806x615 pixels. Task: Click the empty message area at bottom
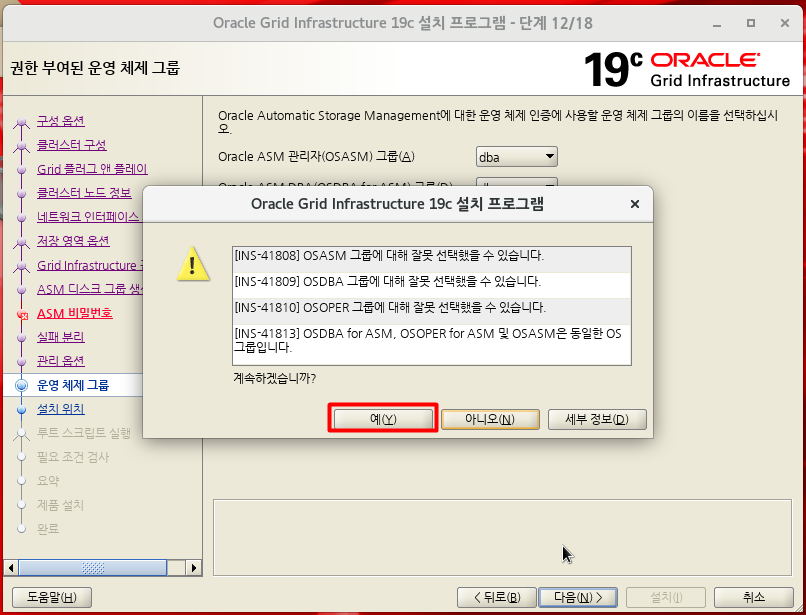pos(502,537)
